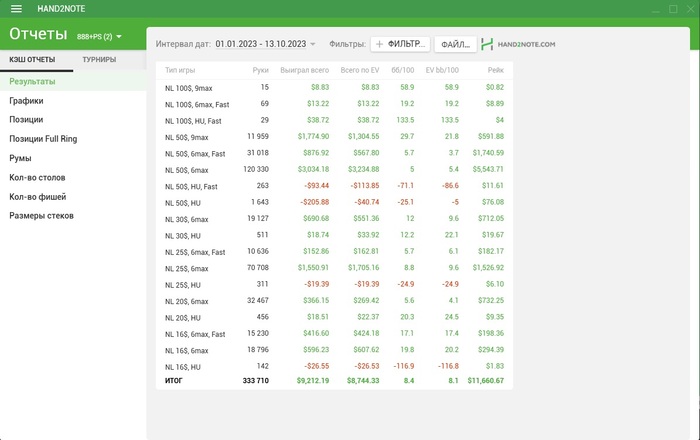Screen dimensions: 700x440
Task: Click the Выиграл всего column header
Action: tap(304, 70)
